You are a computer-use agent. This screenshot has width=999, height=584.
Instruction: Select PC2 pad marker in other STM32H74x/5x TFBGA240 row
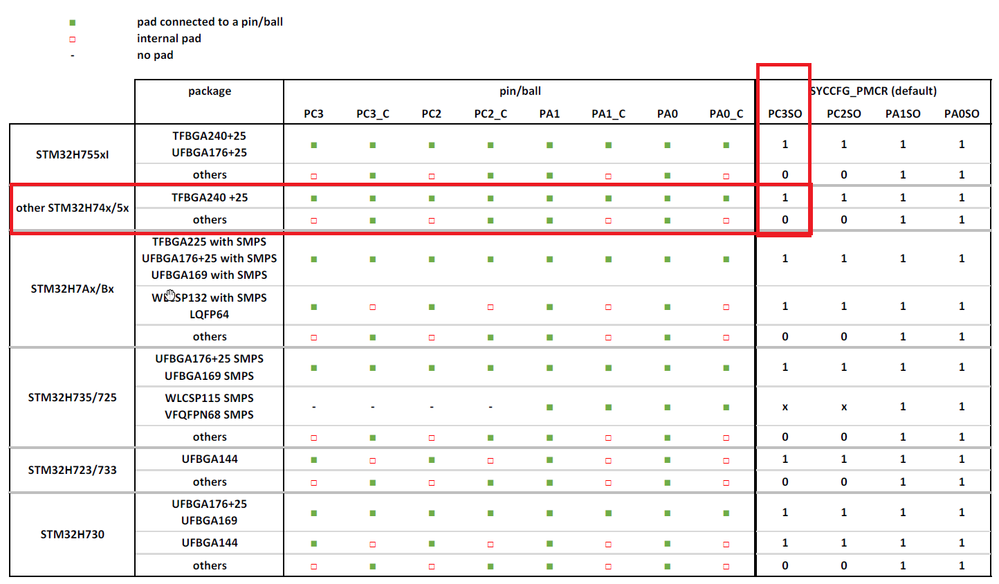(431, 198)
